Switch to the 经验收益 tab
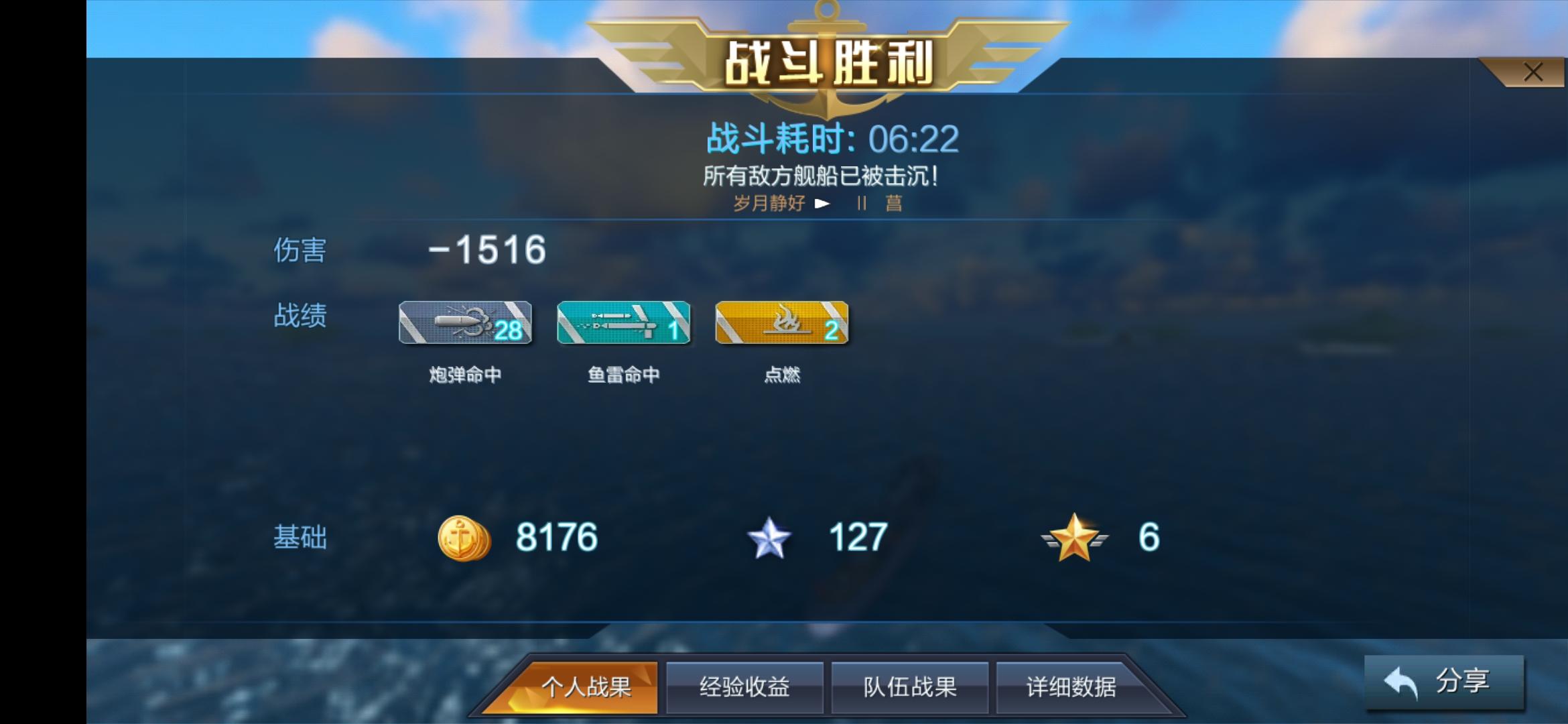 click(744, 687)
